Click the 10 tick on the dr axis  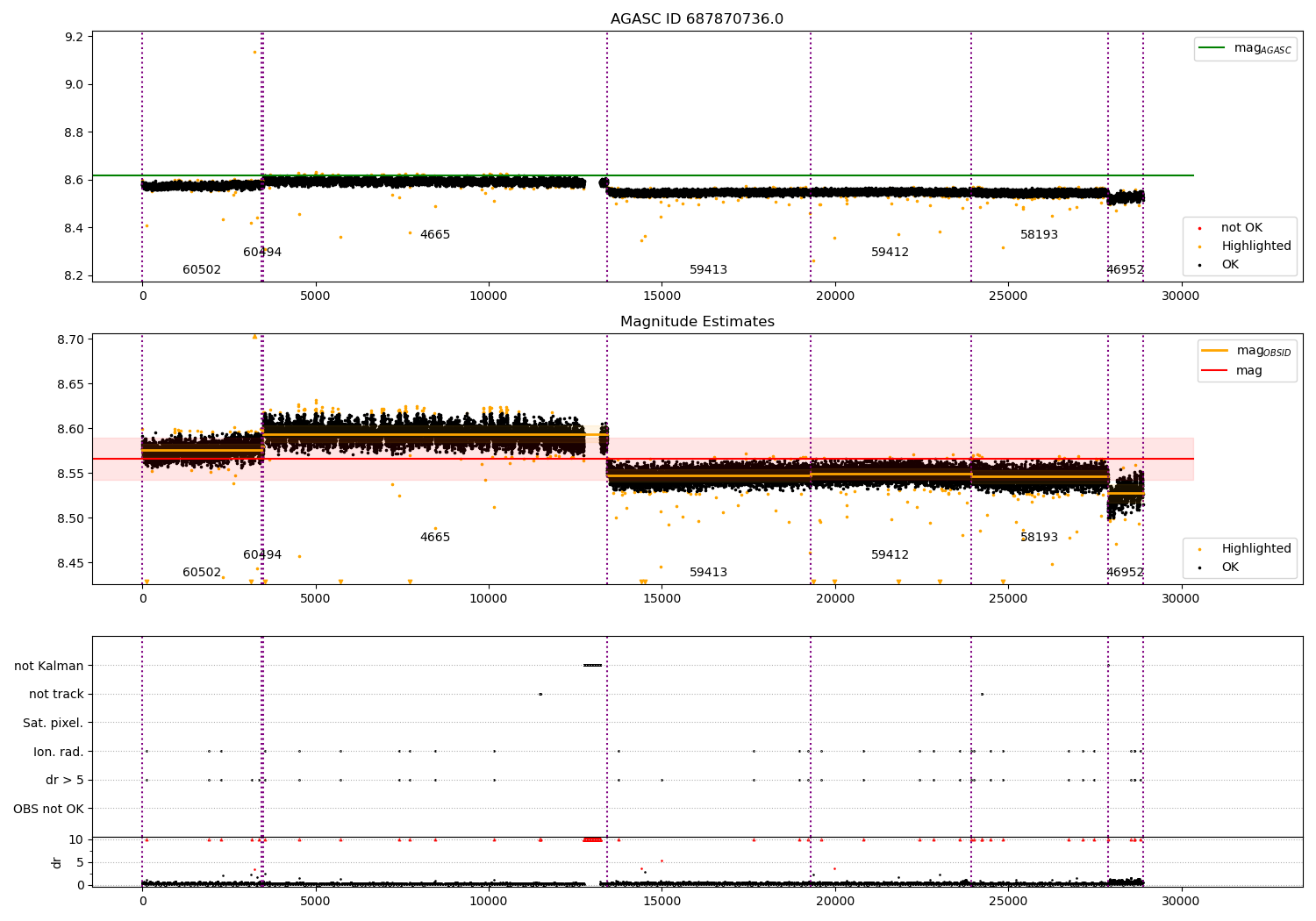coord(76,839)
